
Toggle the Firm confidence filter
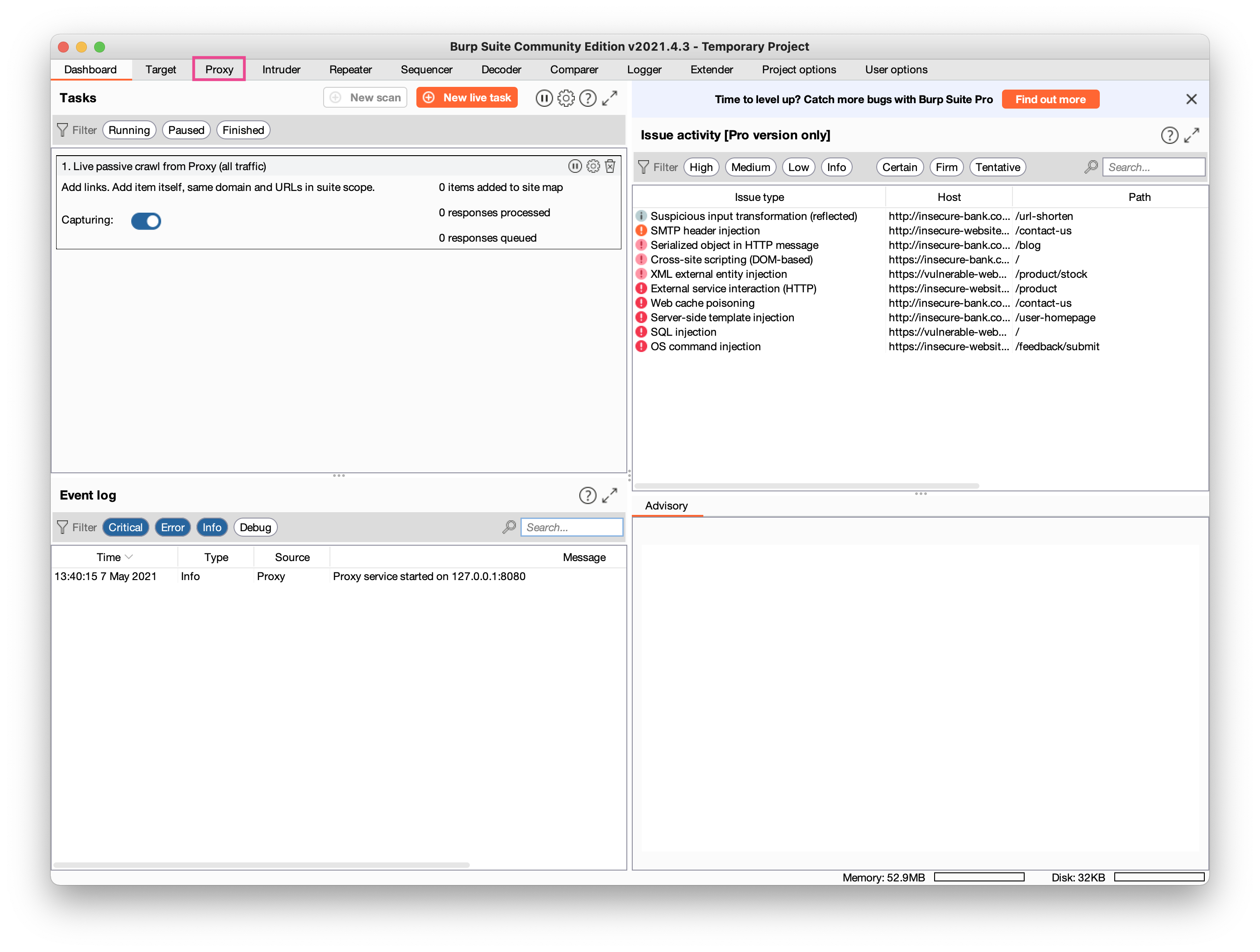point(947,167)
